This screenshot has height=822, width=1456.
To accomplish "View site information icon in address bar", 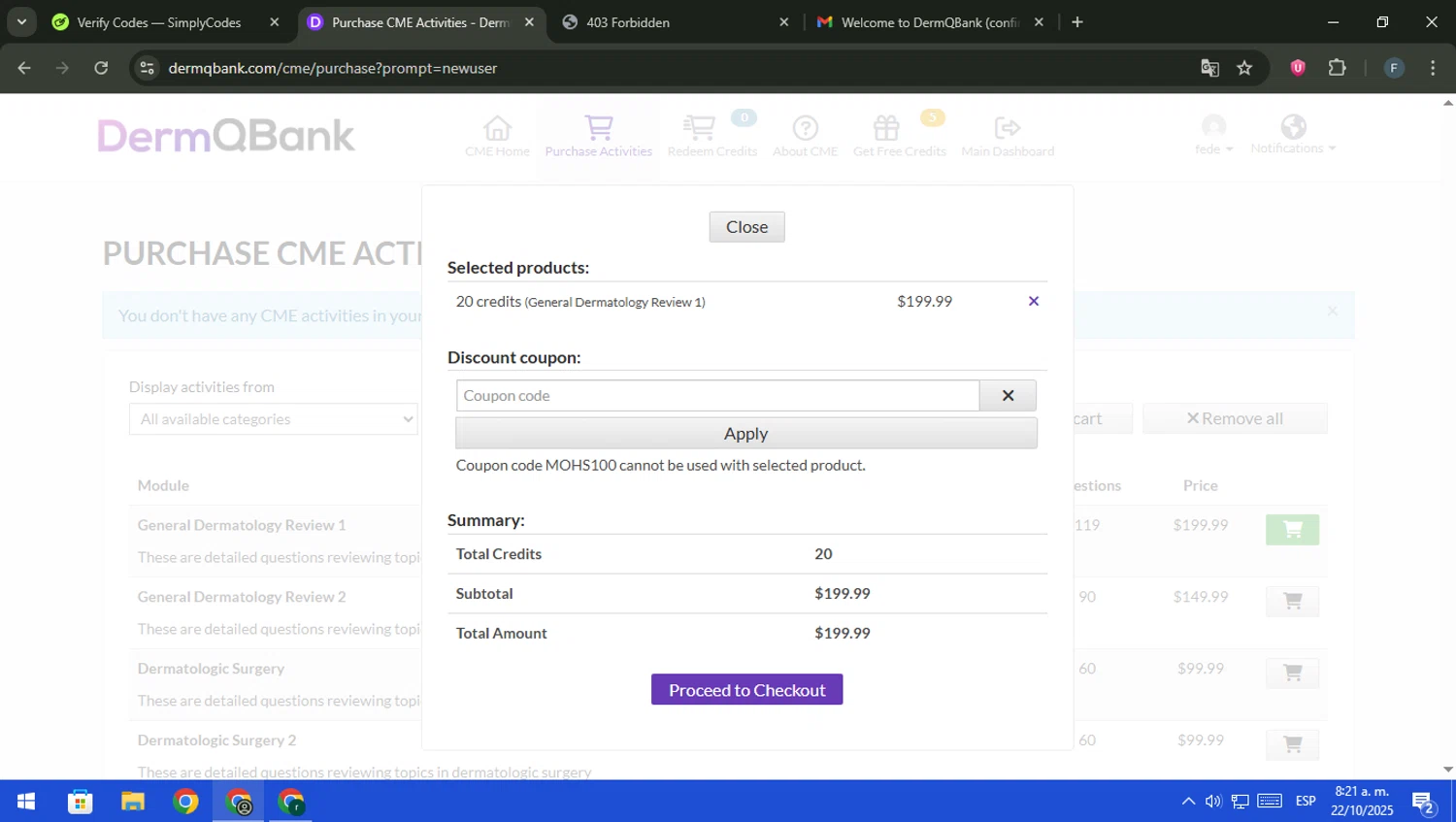I will coord(148,68).
